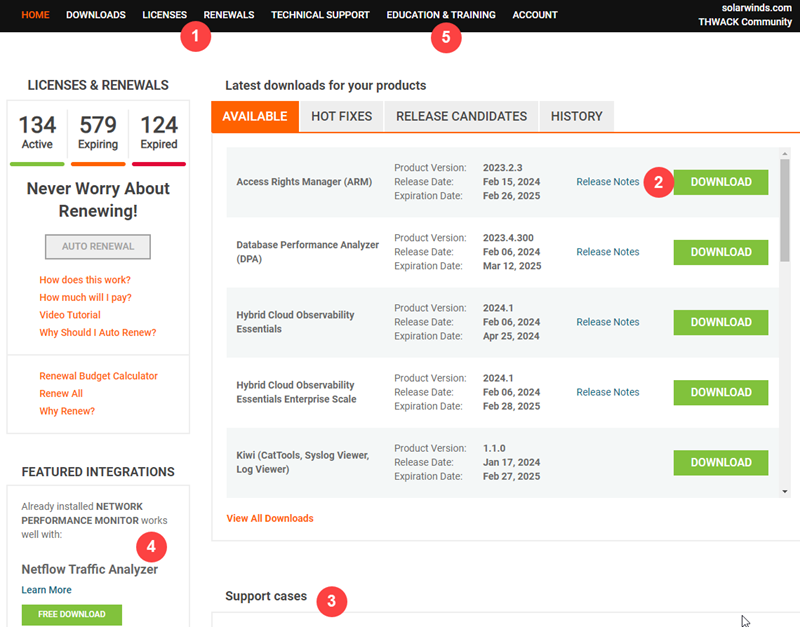The width and height of the screenshot is (800, 627).
Task: Download Access Rights Manager (ARM)
Action: pos(720,182)
